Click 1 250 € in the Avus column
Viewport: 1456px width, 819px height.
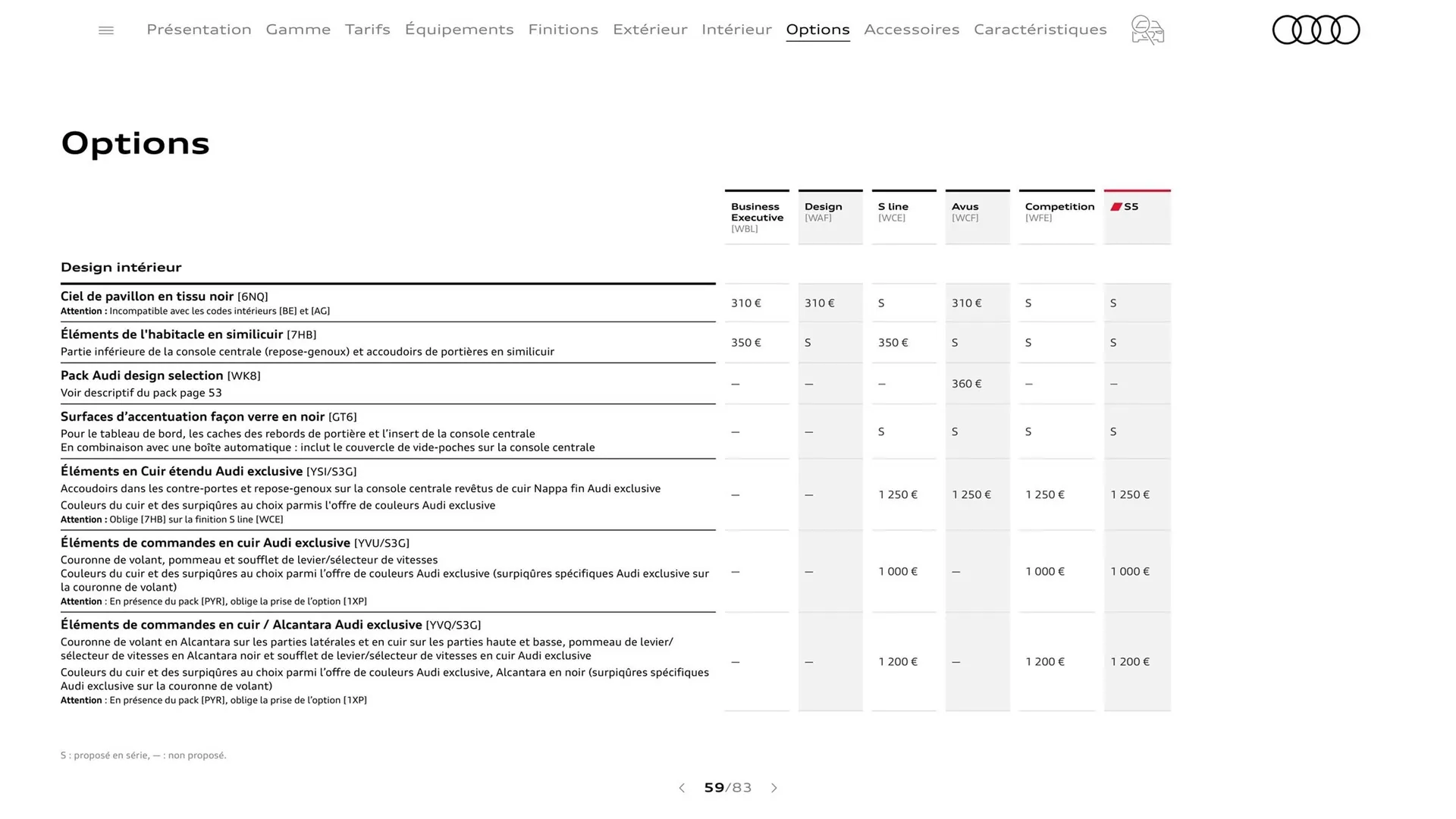pos(971,494)
